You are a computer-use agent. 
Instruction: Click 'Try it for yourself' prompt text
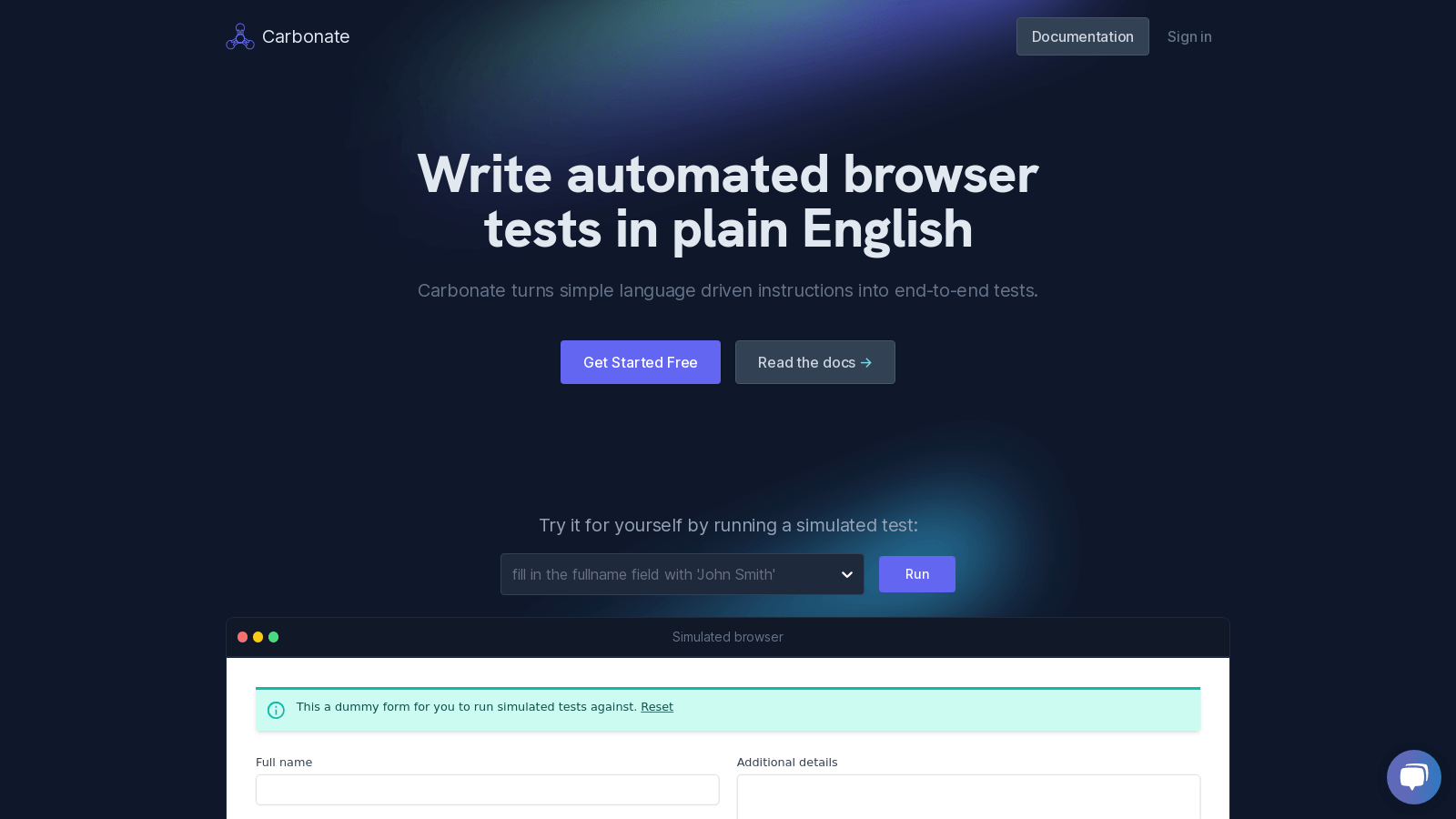tap(728, 525)
